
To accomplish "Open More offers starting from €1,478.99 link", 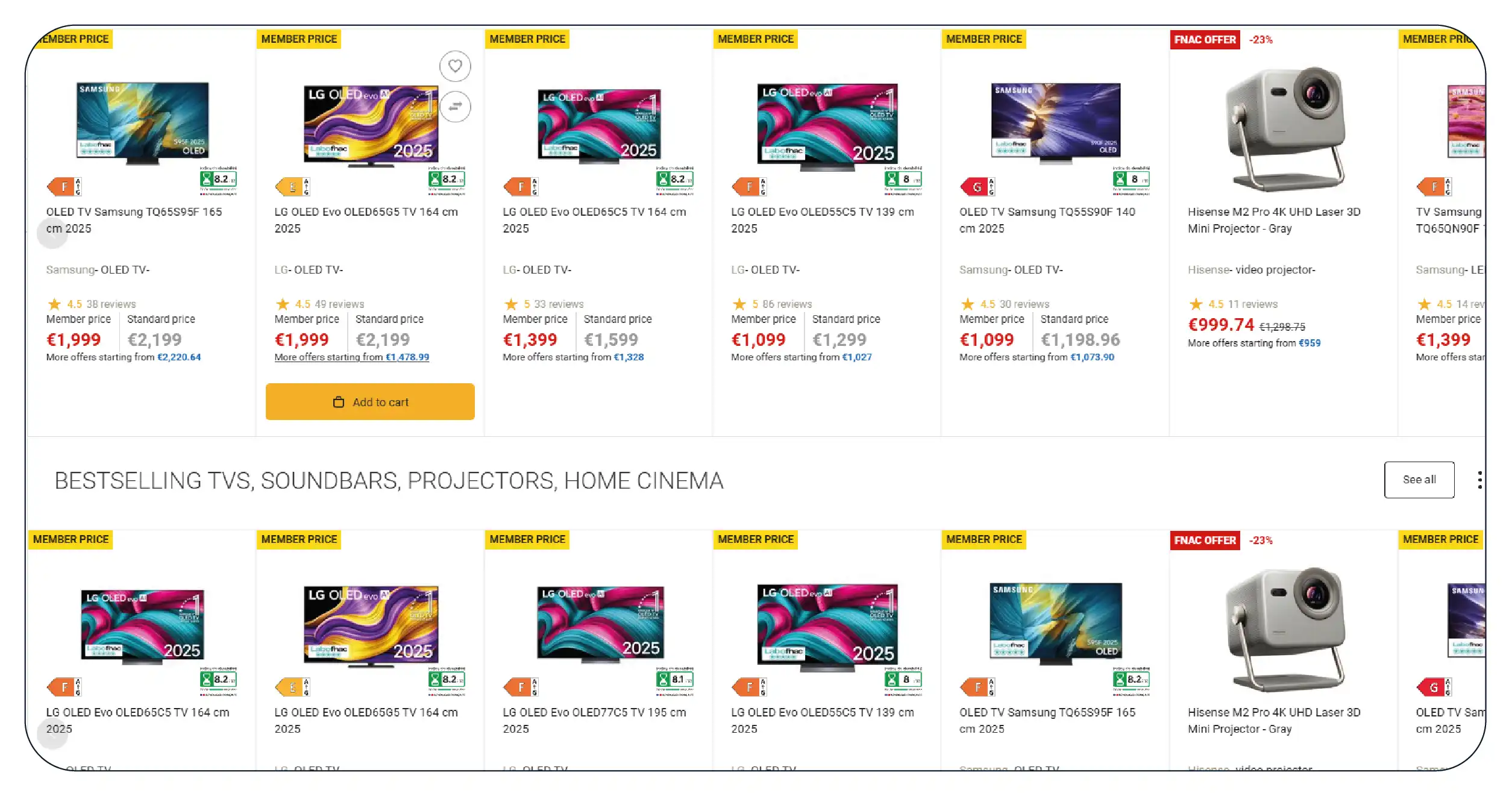I will click(351, 357).
